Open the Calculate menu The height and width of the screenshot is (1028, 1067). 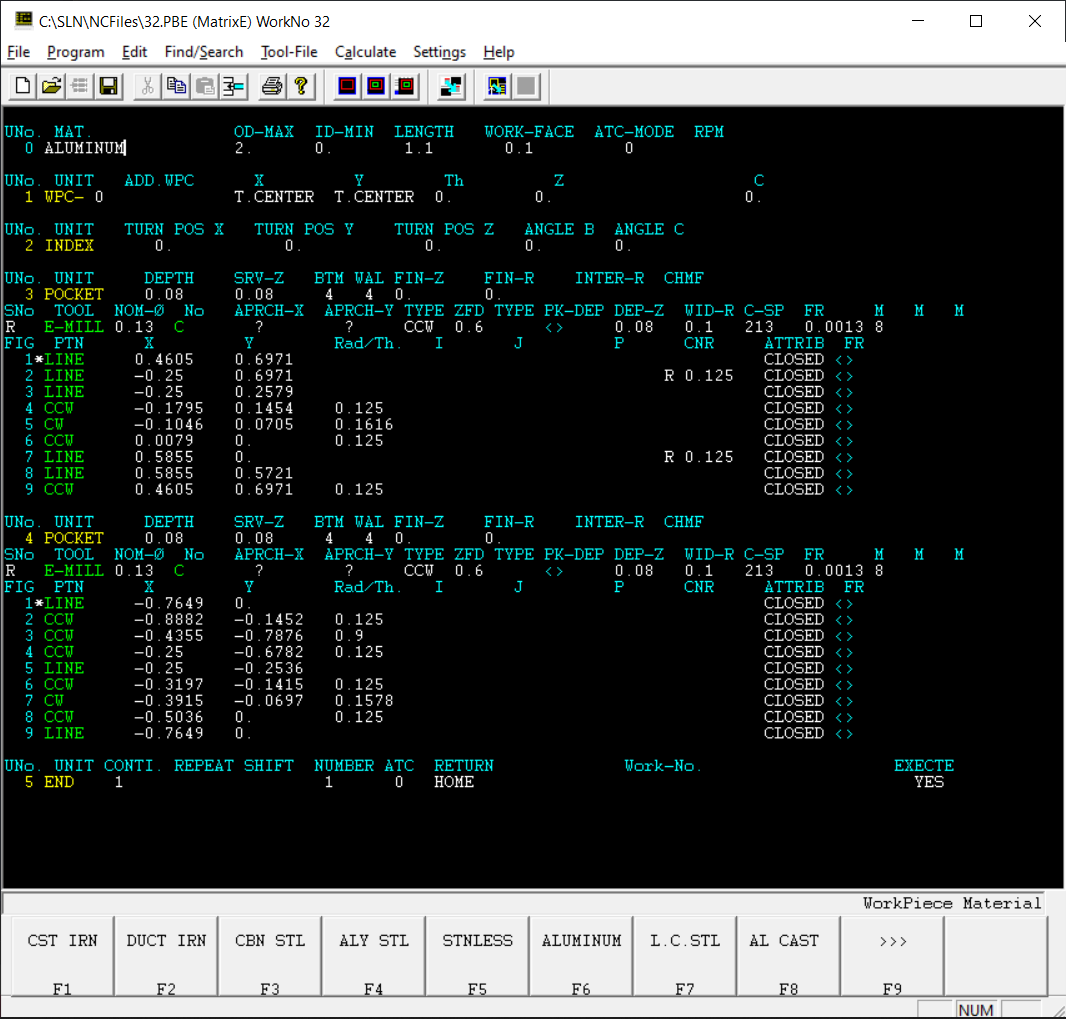pyautogui.click(x=365, y=52)
